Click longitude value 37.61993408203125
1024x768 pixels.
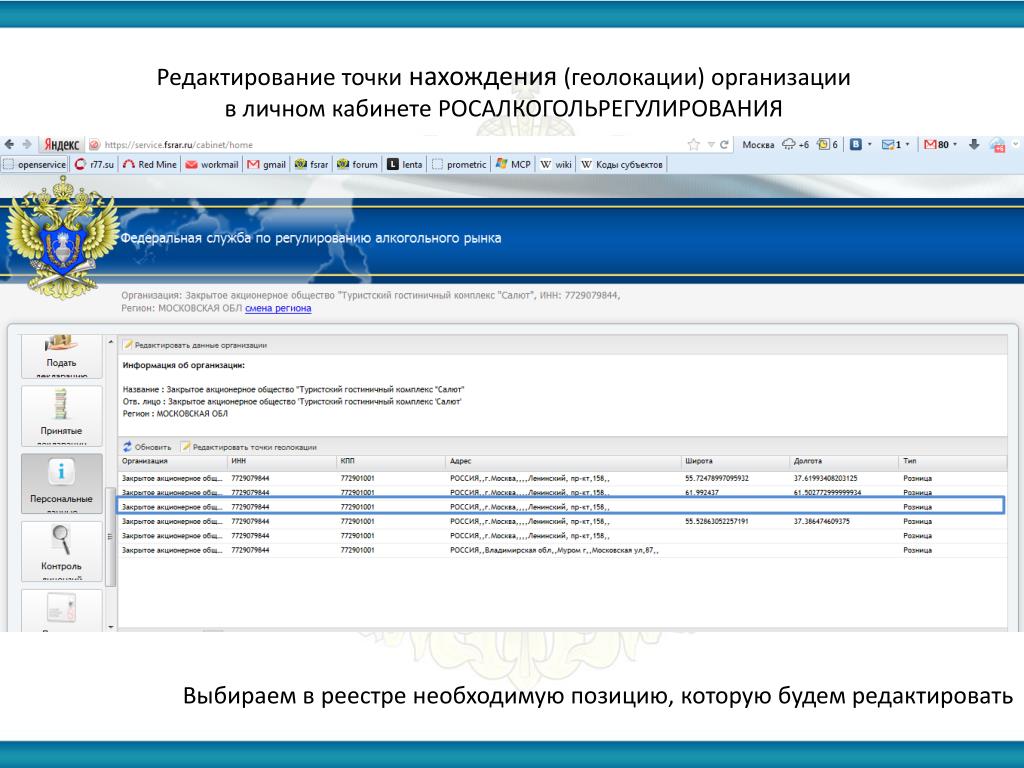[x=825, y=478]
